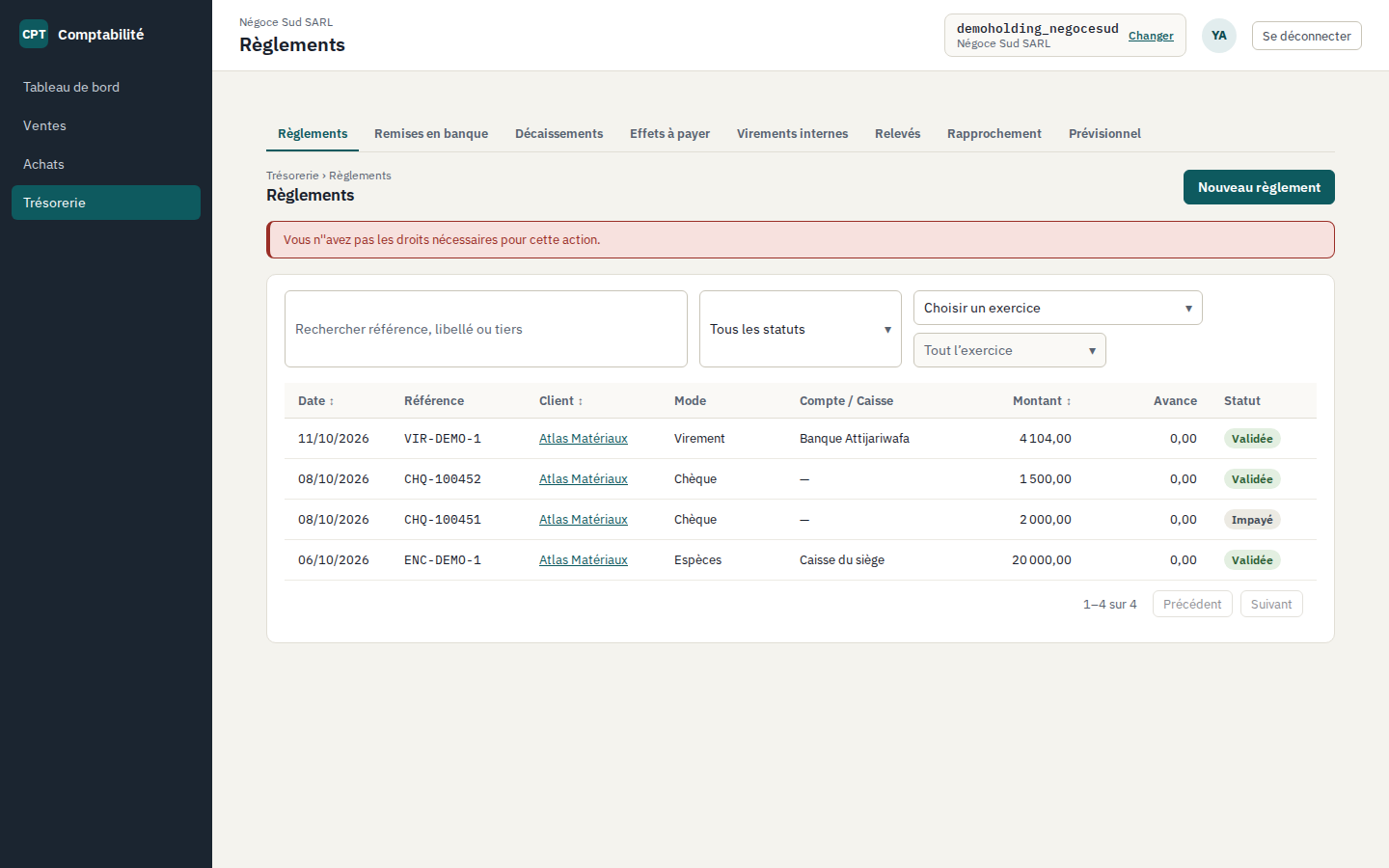
Task: Go to Ventes in the sidebar
Action: point(106,125)
